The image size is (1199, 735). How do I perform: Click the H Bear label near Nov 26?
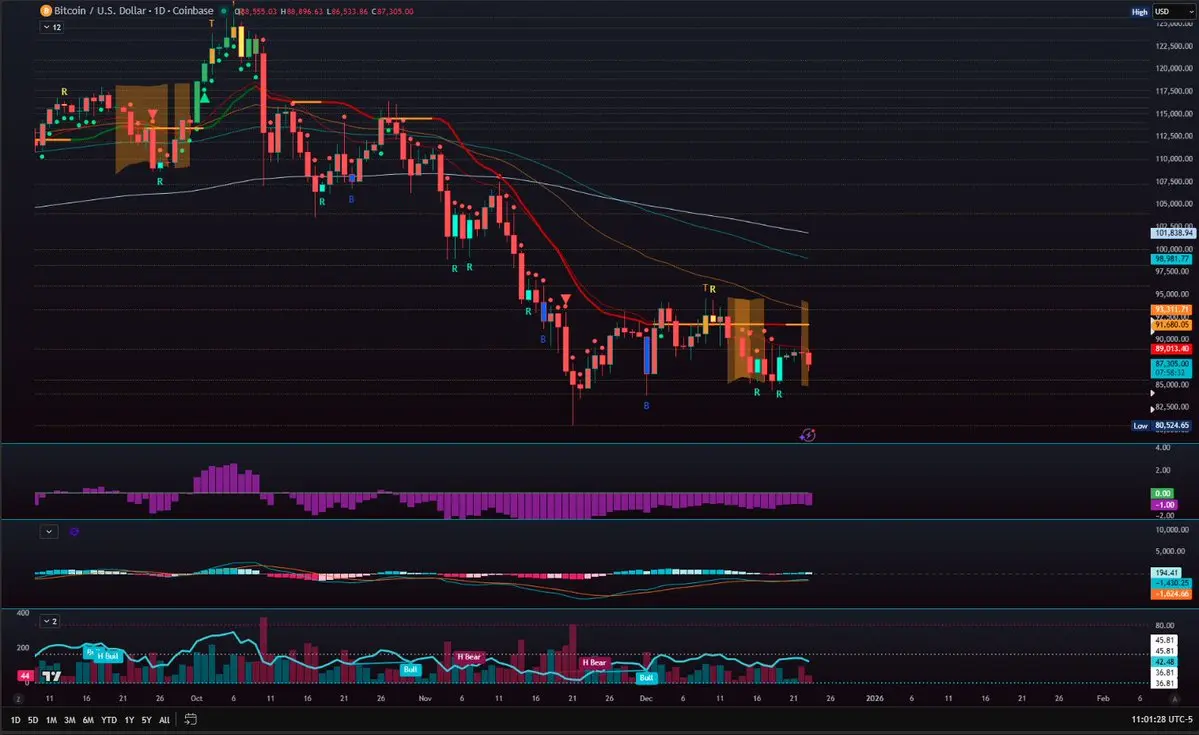594,662
